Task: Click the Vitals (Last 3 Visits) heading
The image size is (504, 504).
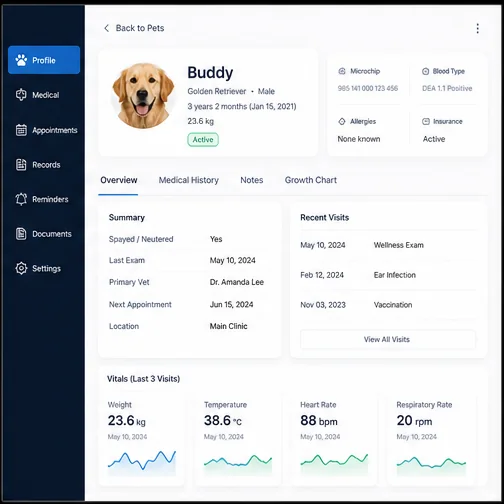Action: [143, 379]
